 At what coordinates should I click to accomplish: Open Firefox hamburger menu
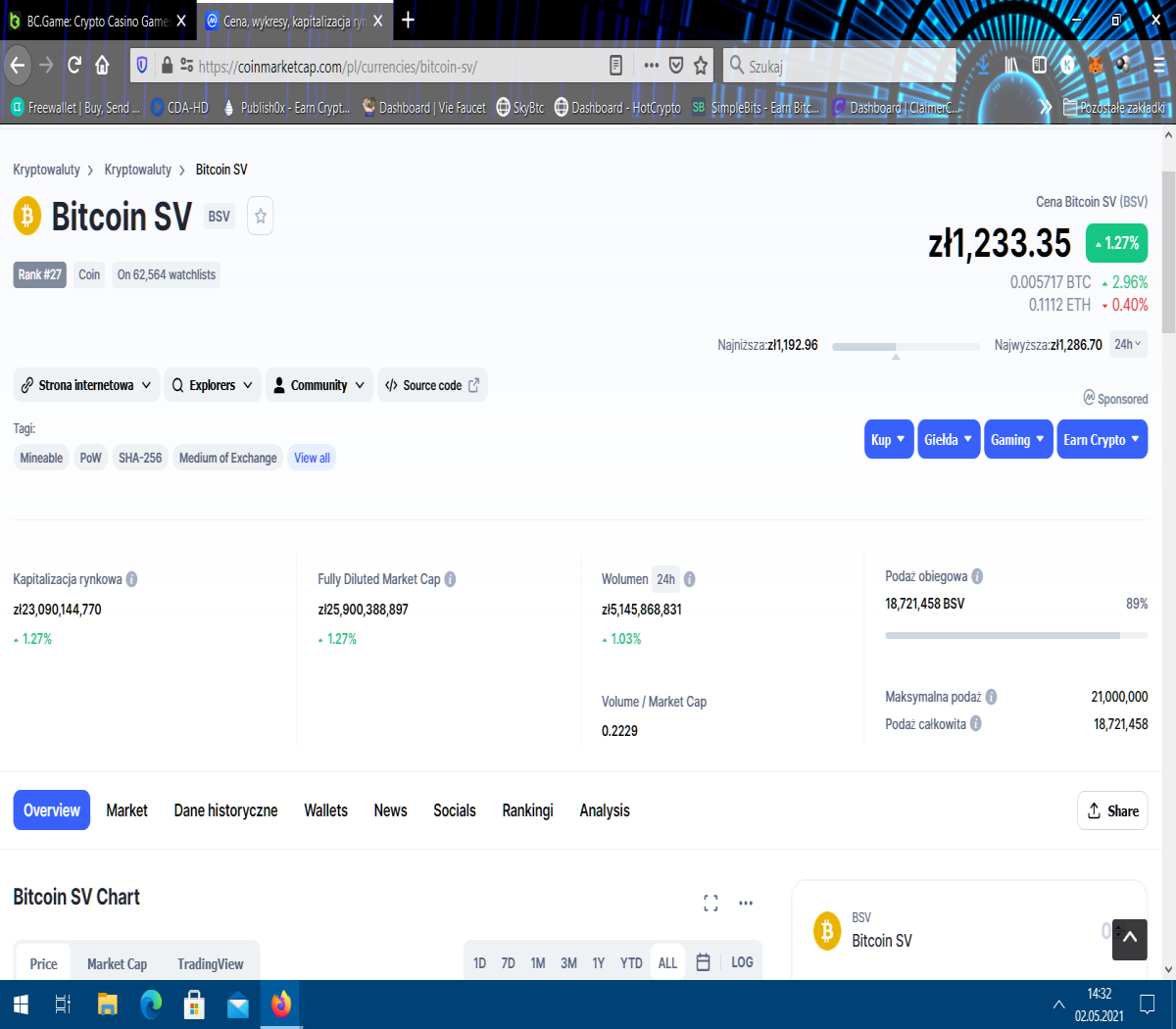pos(1158,66)
